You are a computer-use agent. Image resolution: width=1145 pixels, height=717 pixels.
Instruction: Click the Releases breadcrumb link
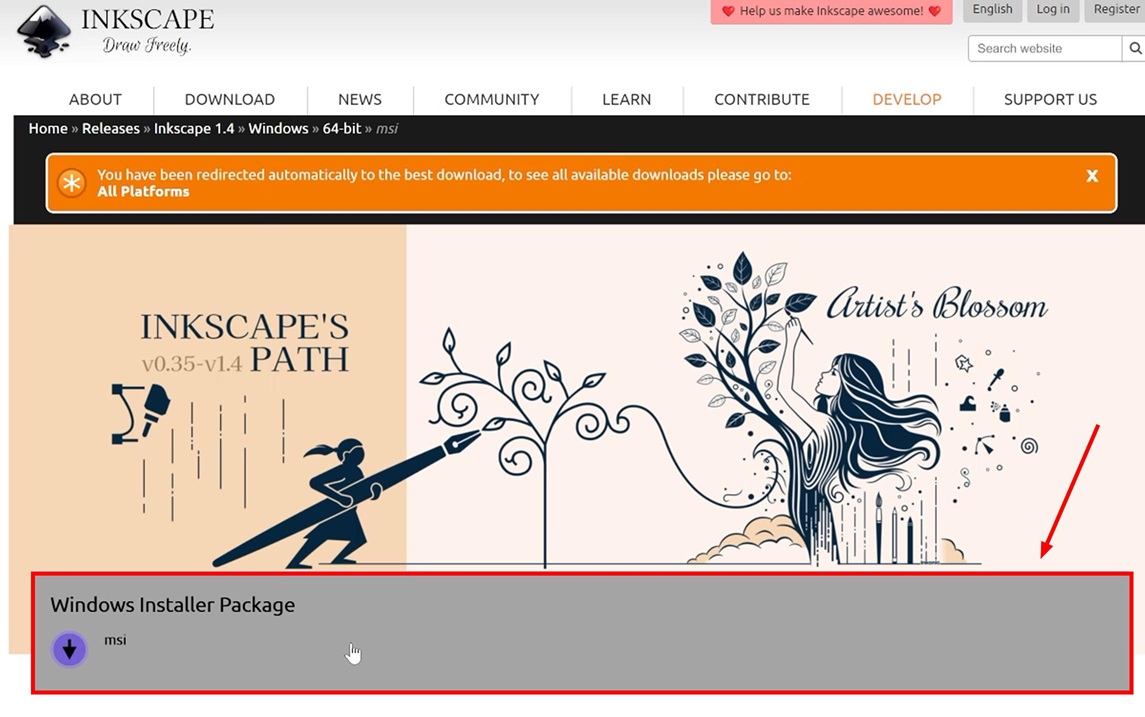[110, 128]
